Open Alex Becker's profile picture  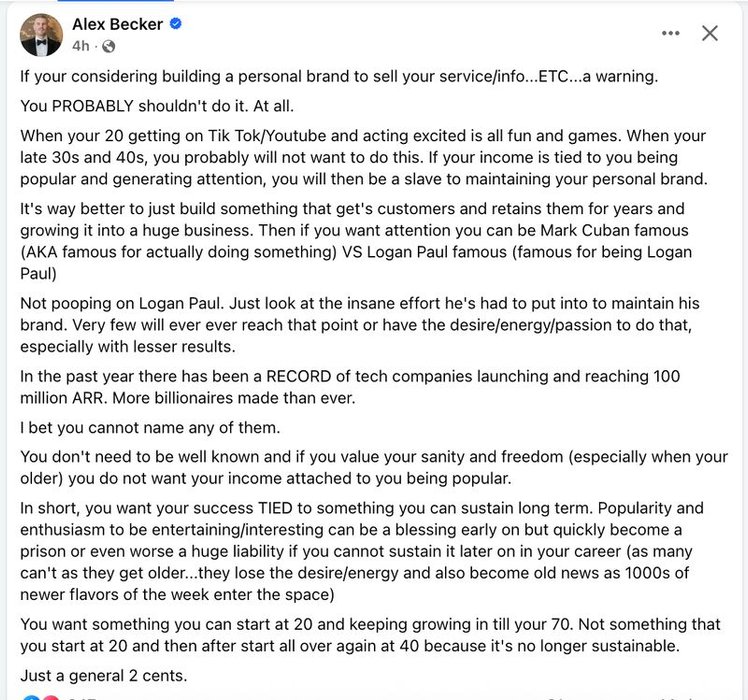[42, 35]
